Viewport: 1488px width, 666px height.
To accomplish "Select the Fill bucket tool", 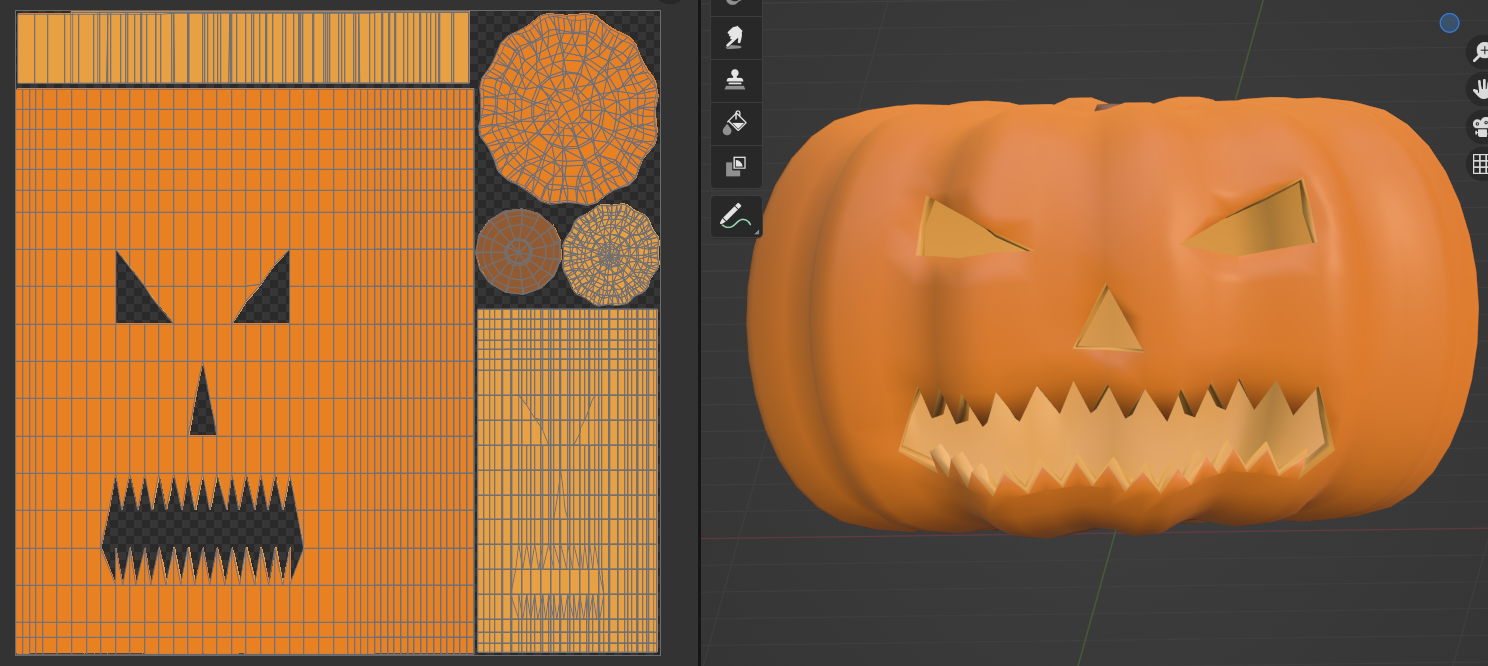I will coord(736,123).
